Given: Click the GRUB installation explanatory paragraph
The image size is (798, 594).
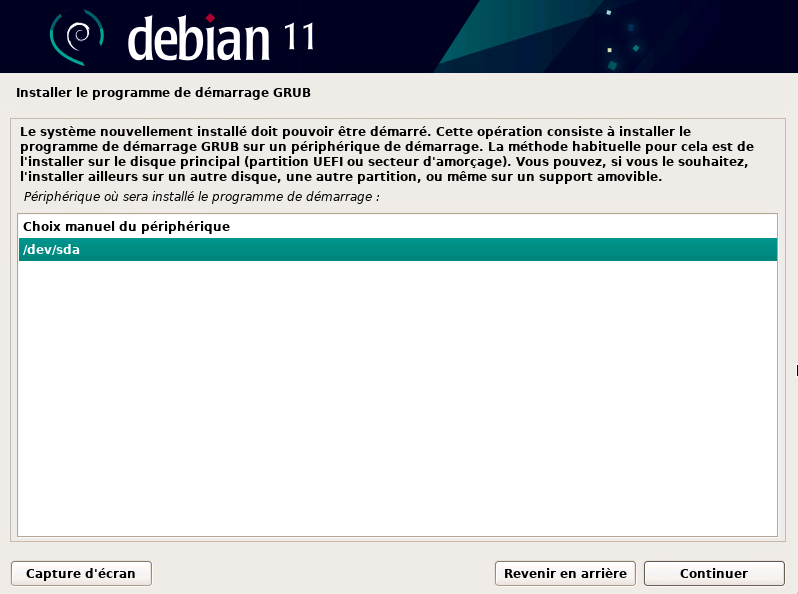Looking at the screenshot, I should click(x=387, y=154).
